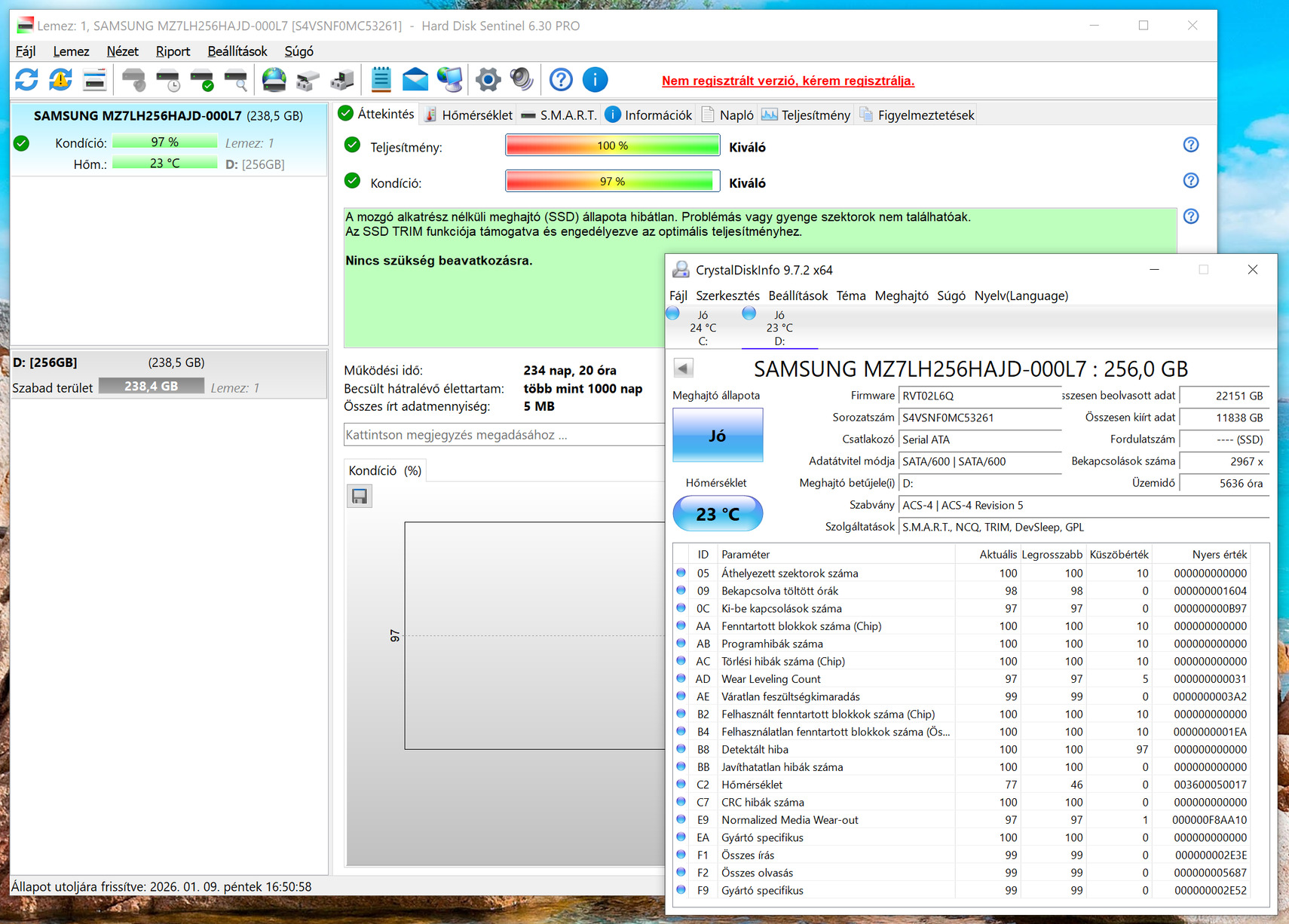This screenshot has height=924, width=1289.
Task: Select the SAMSUNG MZ7LH256HAJD-000L7 disk in left panel
Action: [x=168, y=139]
